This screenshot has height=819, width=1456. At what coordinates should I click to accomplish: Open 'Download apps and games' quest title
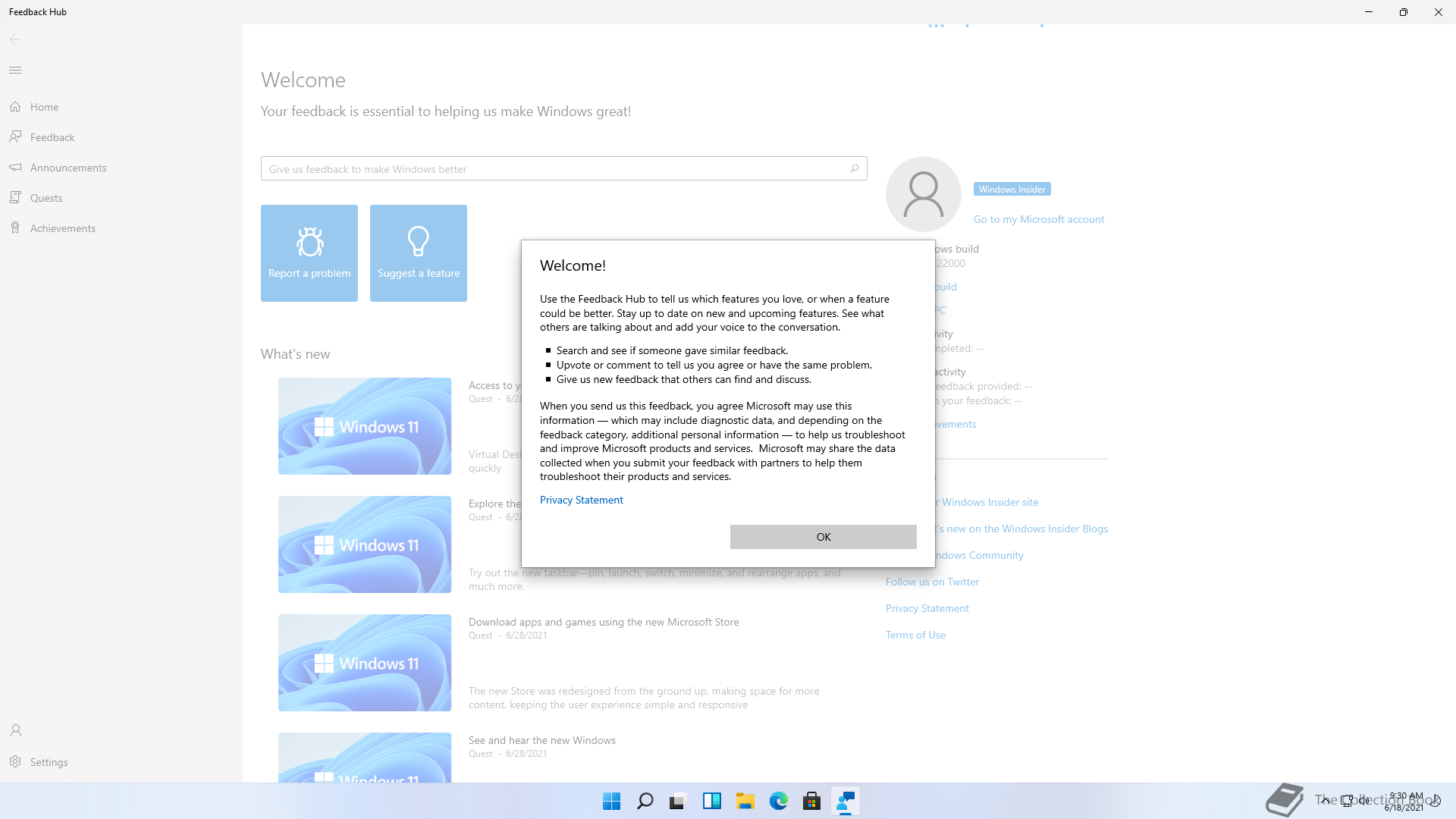(604, 622)
